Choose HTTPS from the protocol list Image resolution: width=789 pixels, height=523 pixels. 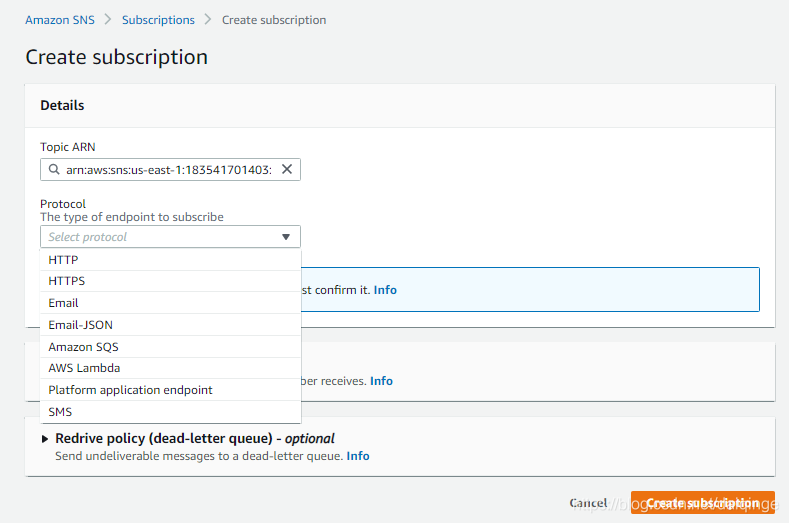[x=170, y=281]
